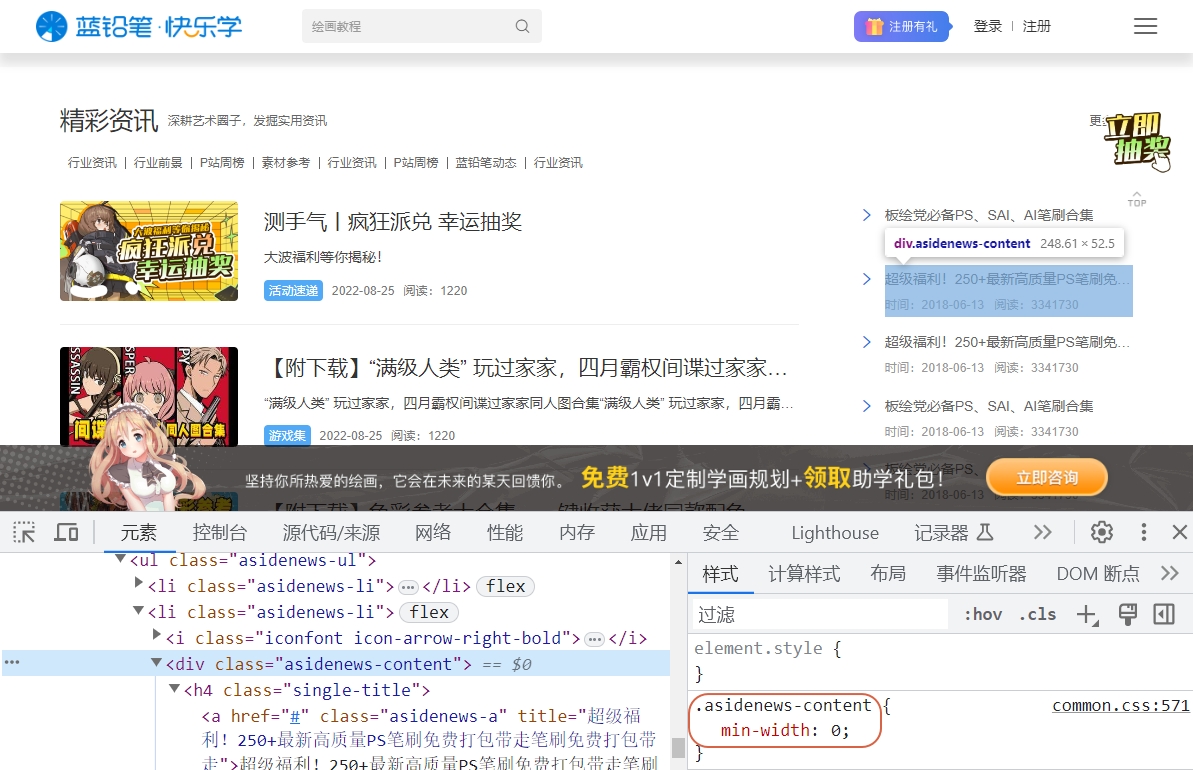This screenshot has height=770, width=1193.
Task: Open the 事件监听器 tab
Action: point(981,574)
